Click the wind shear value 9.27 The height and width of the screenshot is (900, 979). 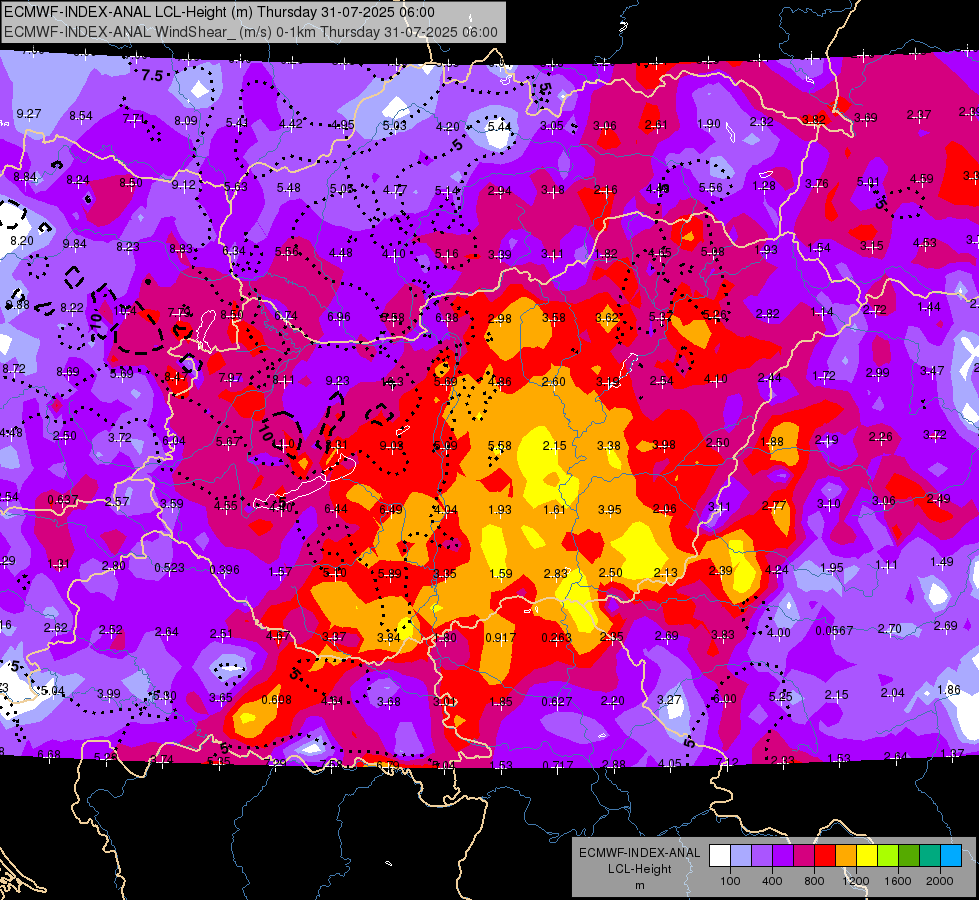pyautogui.click(x=29, y=114)
